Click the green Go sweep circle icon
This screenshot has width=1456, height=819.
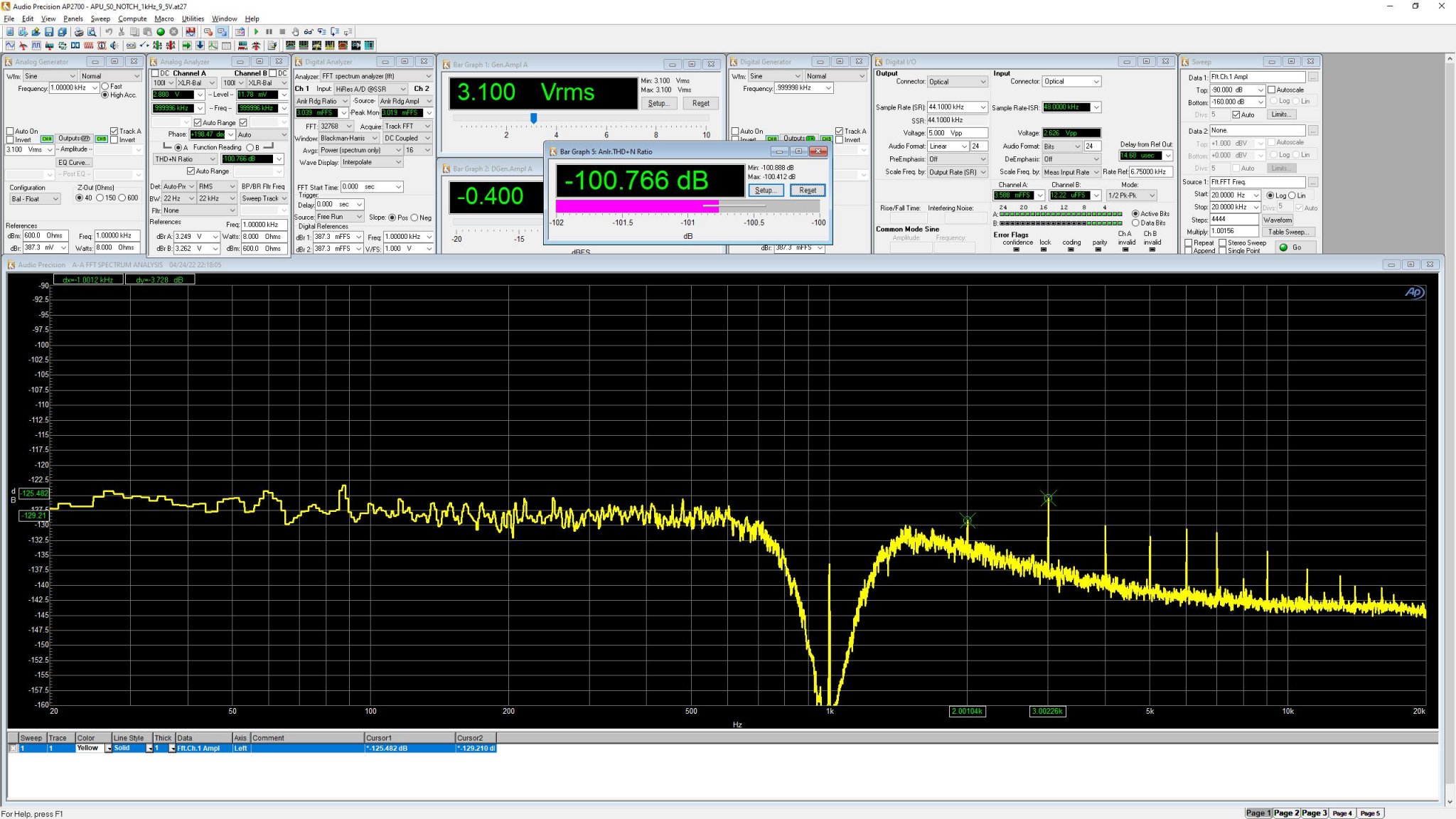tap(161, 31)
